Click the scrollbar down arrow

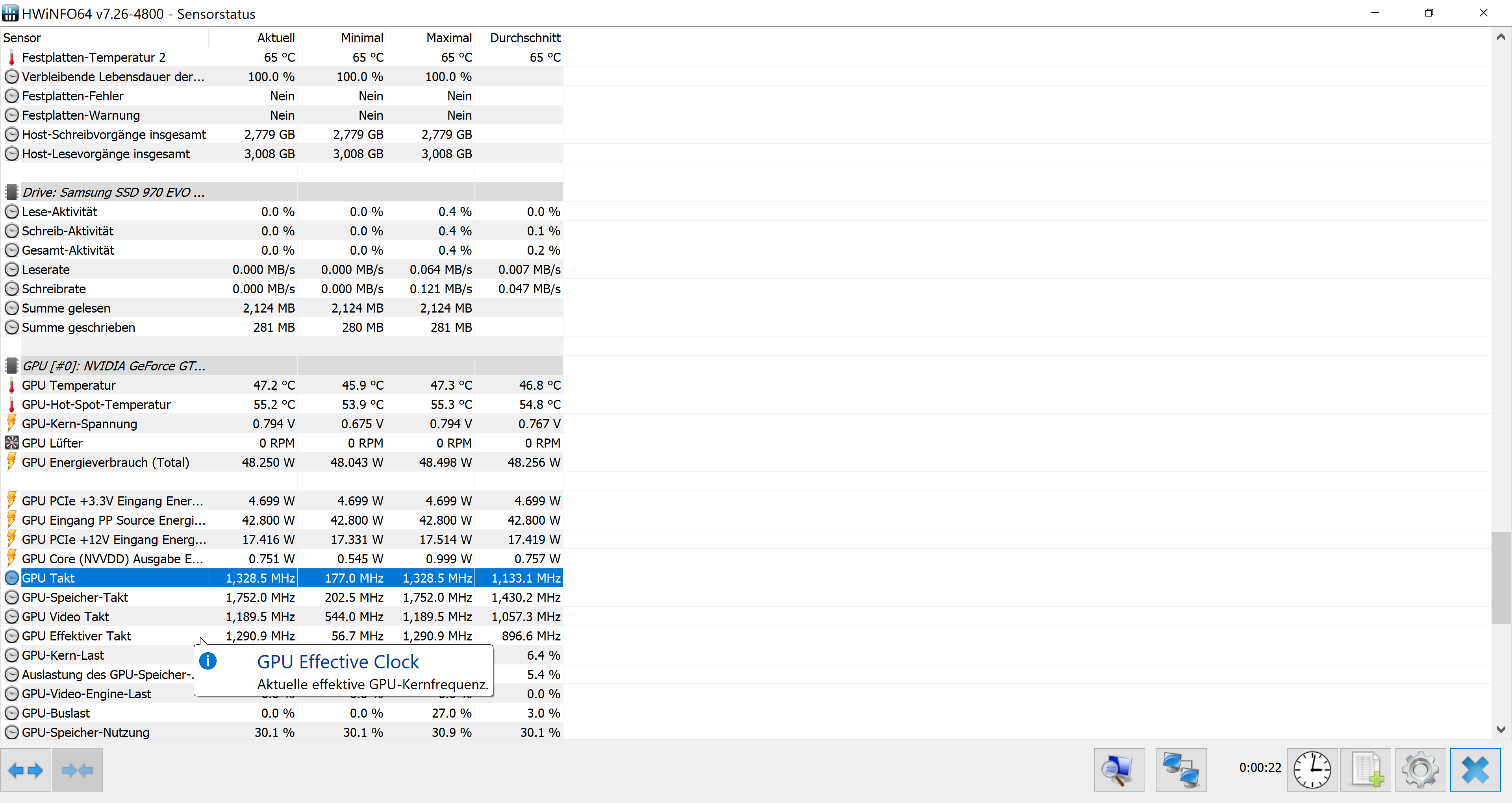(x=1501, y=730)
